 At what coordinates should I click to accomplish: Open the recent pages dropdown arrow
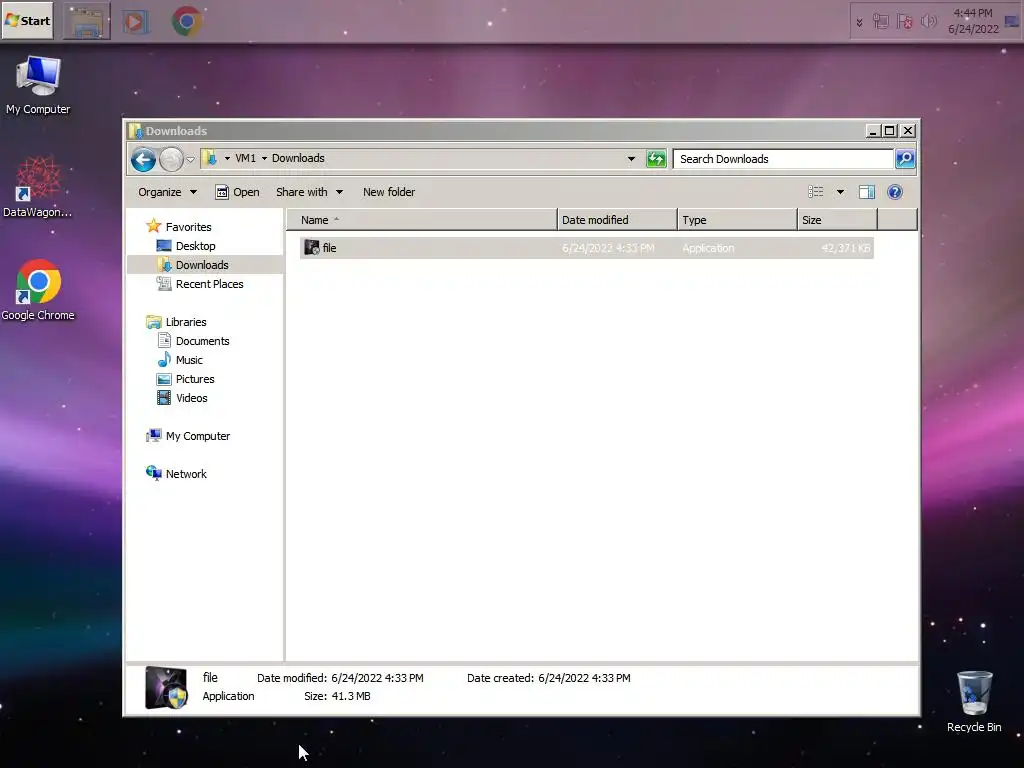pos(191,159)
